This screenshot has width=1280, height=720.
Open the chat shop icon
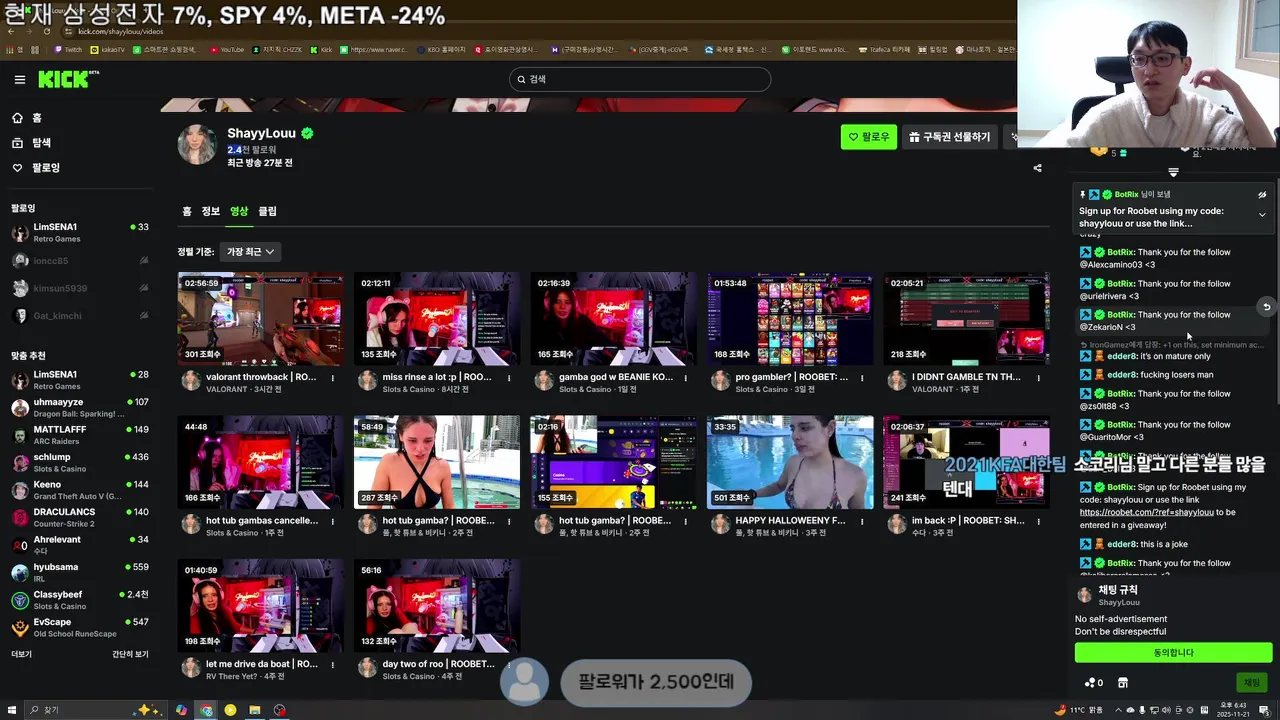click(1123, 683)
